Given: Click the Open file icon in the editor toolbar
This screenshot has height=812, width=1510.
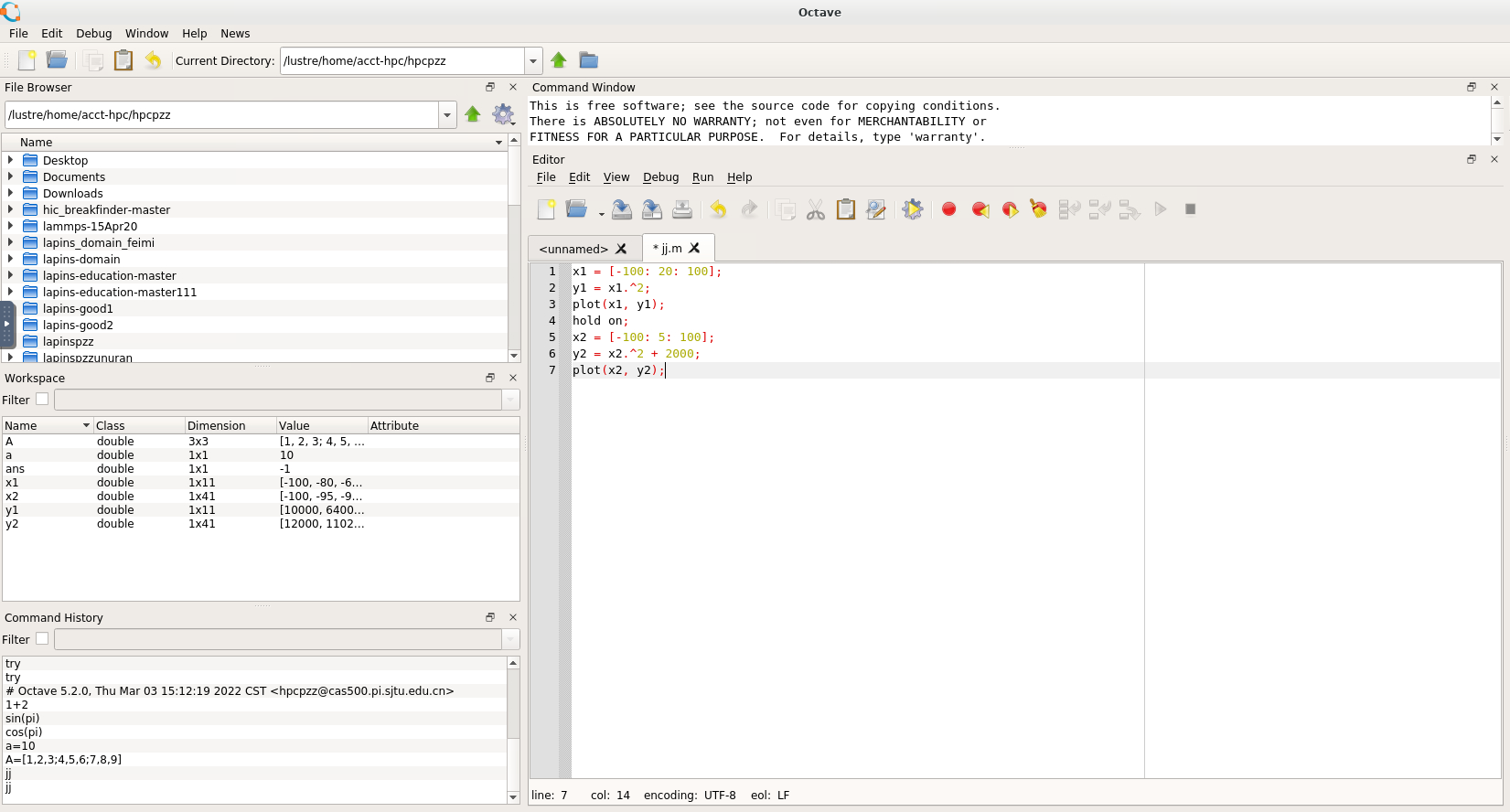Looking at the screenshot, I should tap(576, 209).
